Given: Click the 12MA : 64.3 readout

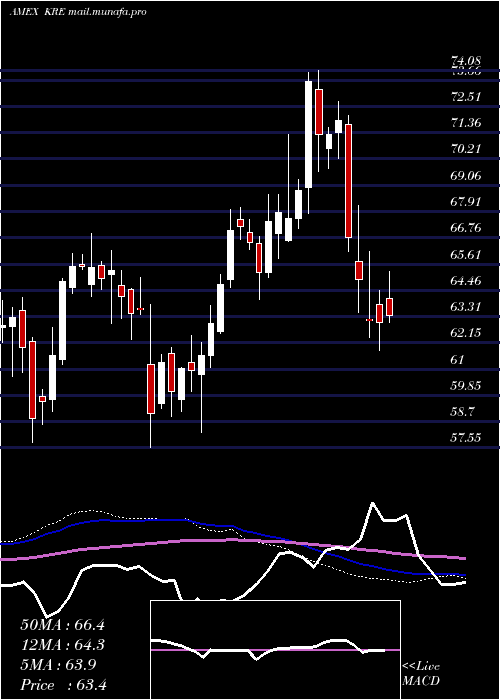Looking at the screenshot, I should point(62,645).
